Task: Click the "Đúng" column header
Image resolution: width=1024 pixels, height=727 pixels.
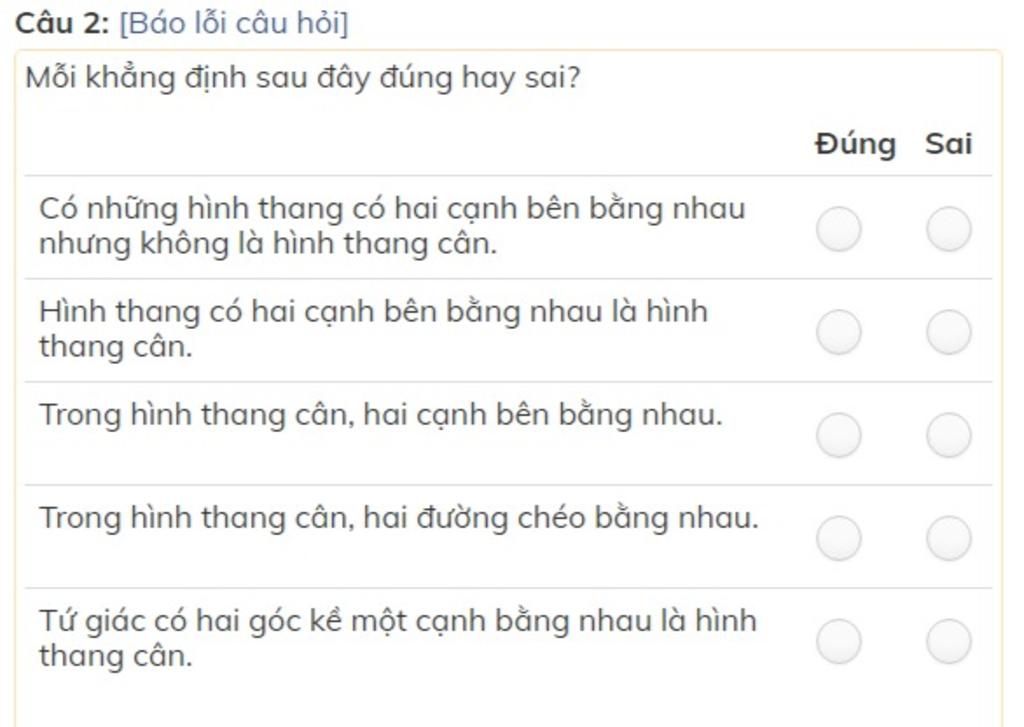Action: pyautogui.click(x=855, y=144)
